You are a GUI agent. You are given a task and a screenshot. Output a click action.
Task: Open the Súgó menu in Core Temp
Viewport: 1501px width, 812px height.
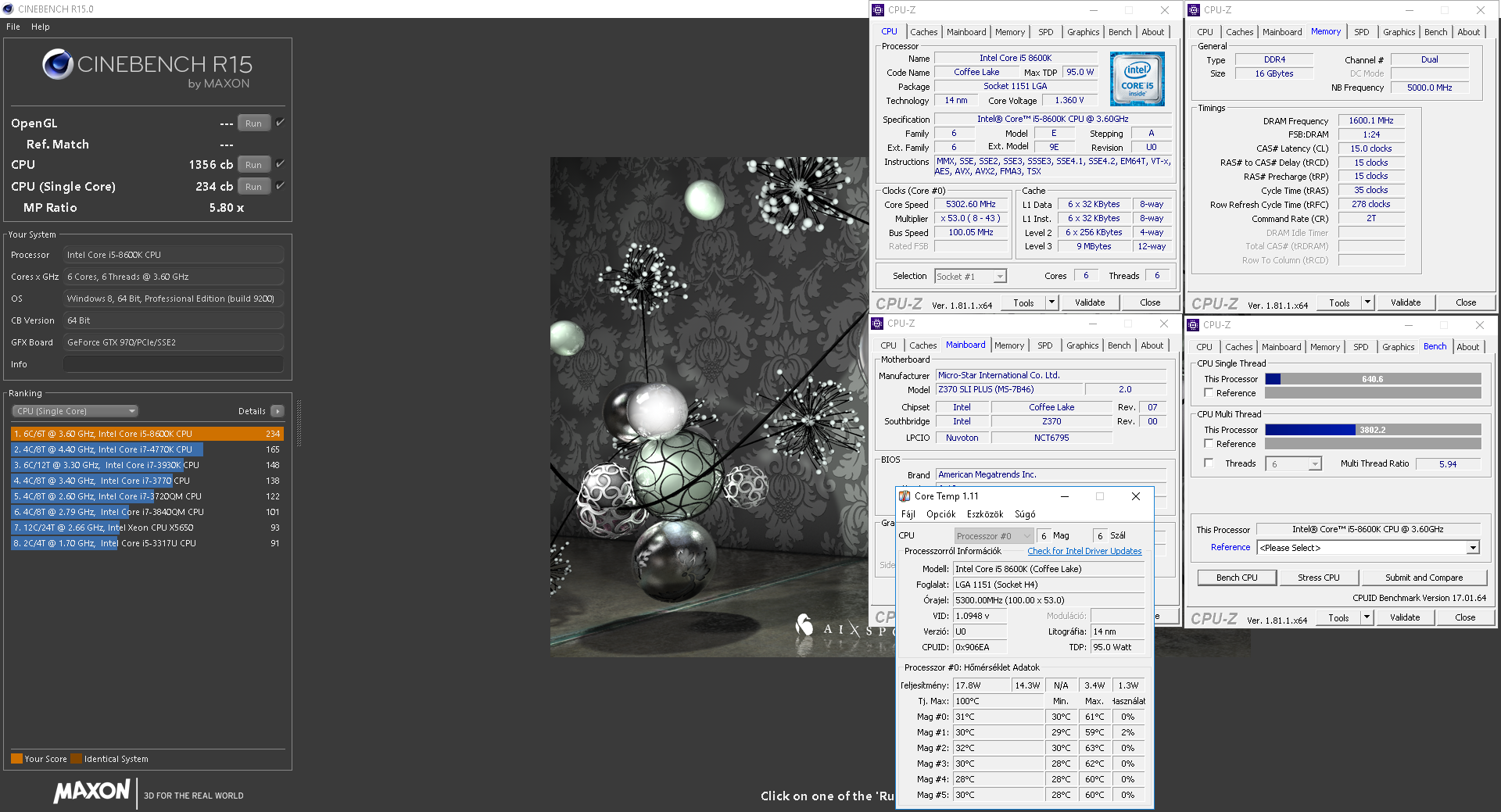(x=1025, y=514)
